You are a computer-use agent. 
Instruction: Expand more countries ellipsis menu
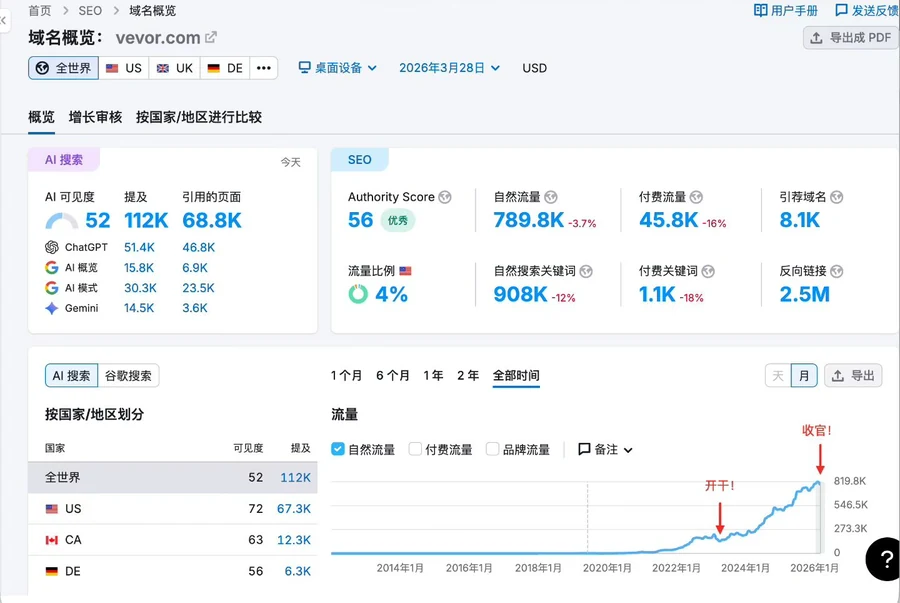click(263, 68)
